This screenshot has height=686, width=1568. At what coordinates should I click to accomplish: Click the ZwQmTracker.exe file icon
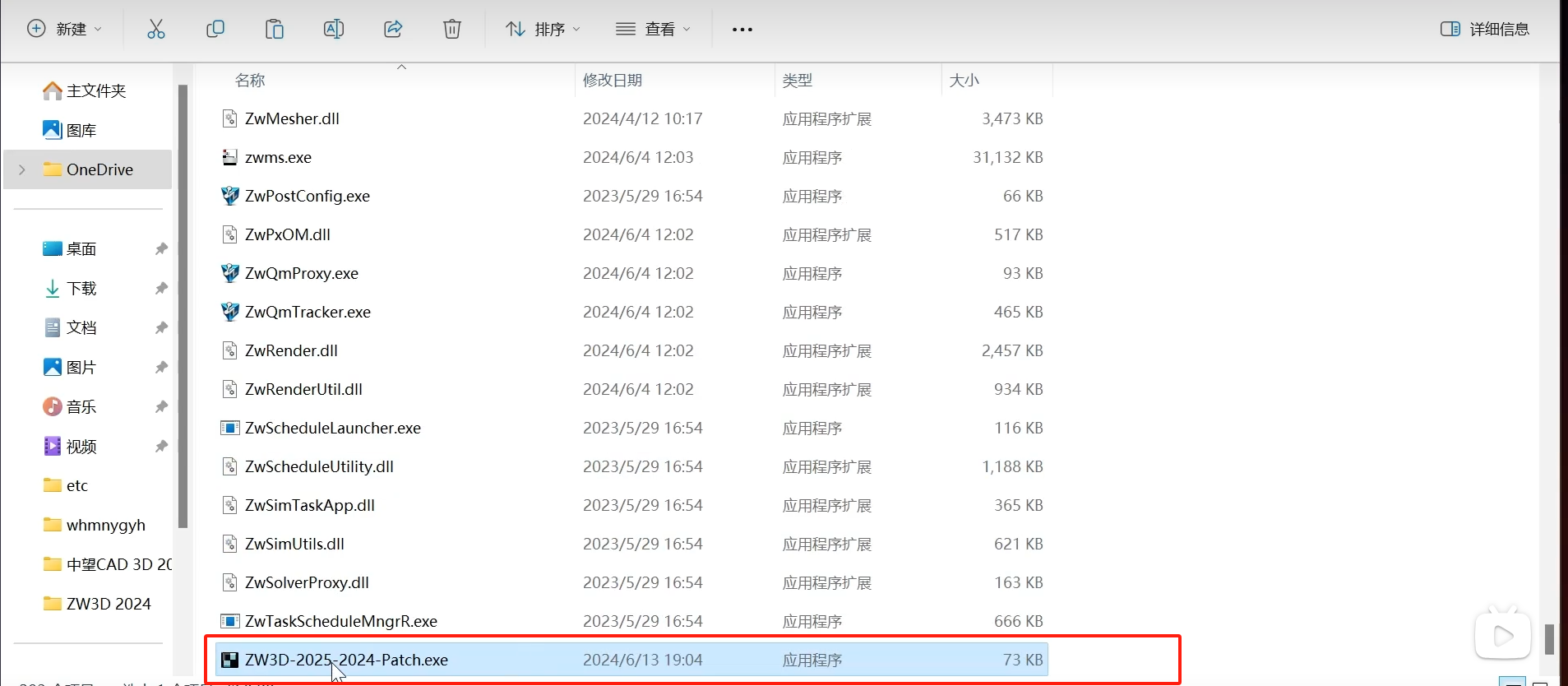tap(230, 312)
